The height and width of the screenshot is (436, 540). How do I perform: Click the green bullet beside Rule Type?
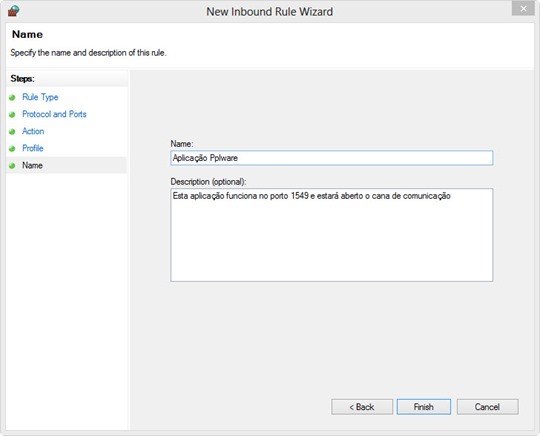click(12, 97)
